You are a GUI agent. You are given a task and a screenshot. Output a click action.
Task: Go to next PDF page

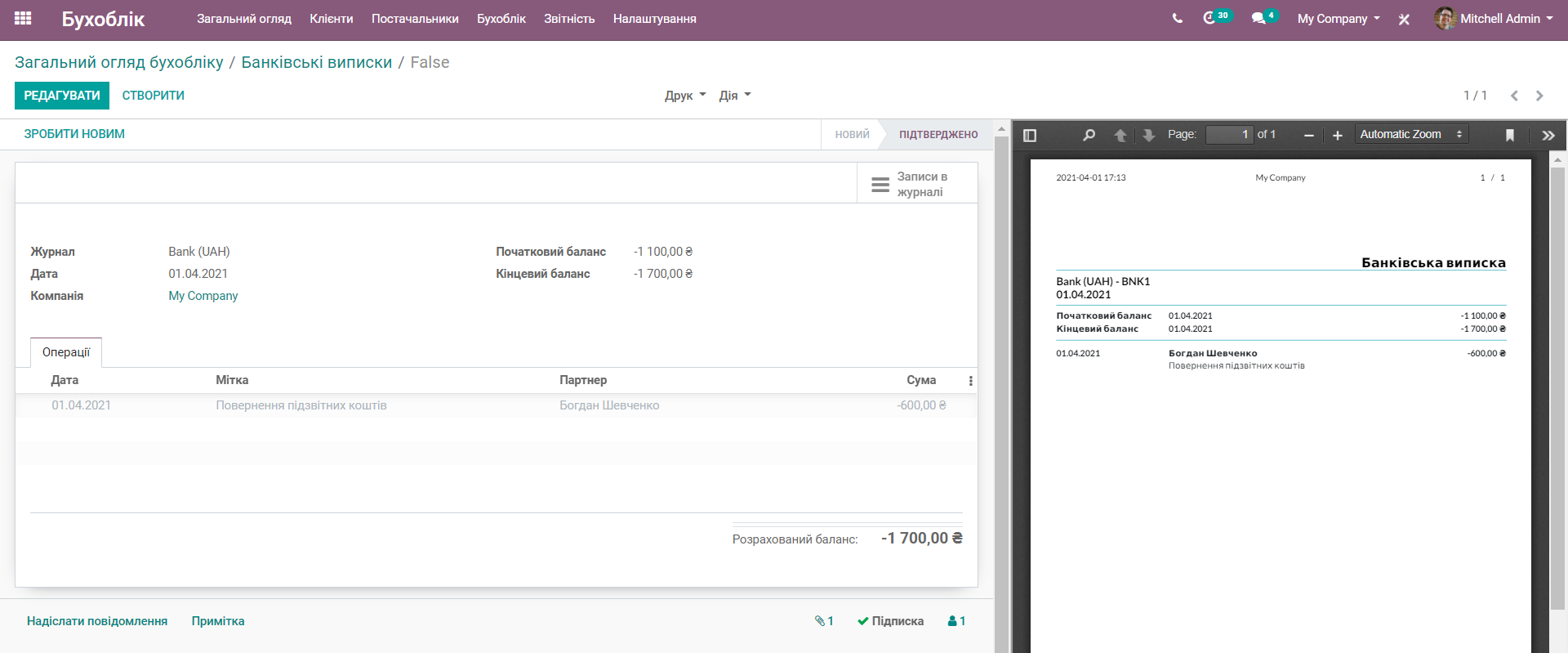[x=1148, y=135]
